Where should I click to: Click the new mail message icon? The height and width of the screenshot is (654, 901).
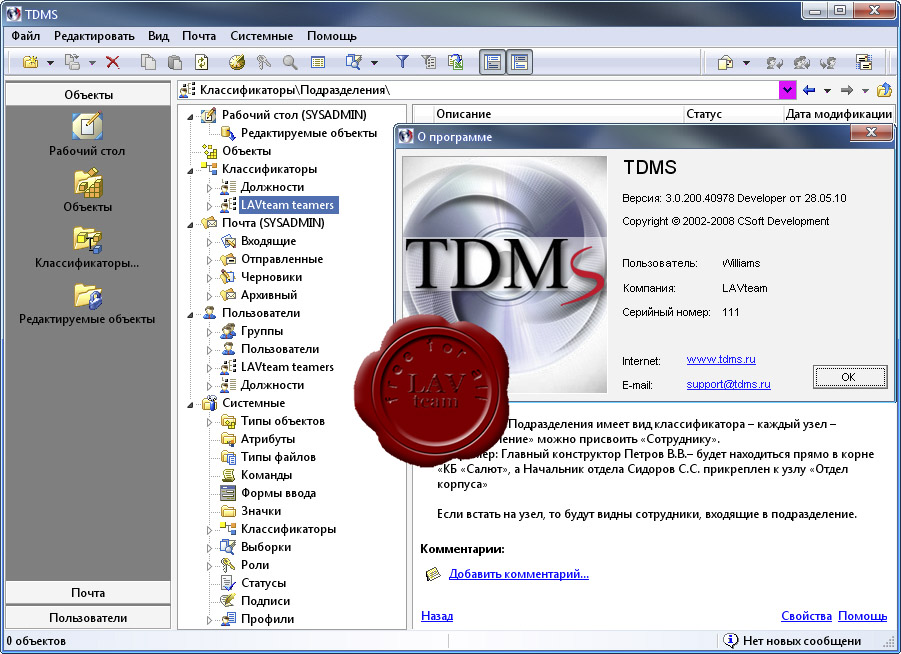[x=726, y=62]
